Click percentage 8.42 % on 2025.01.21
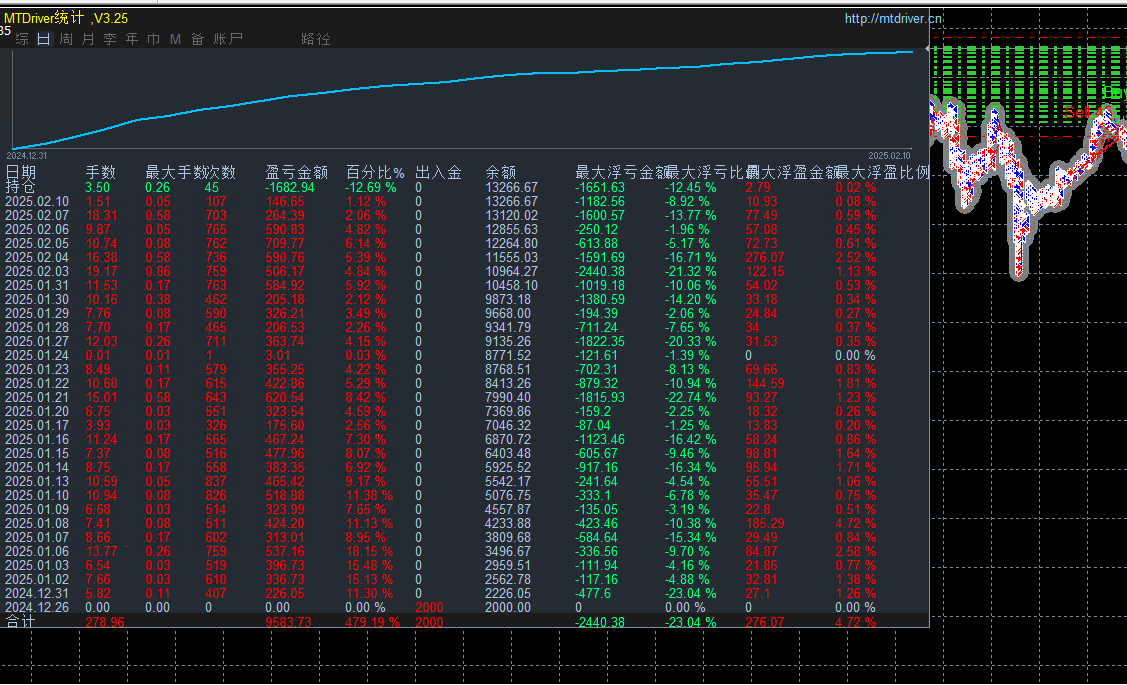The height and width of the screenshot is (685, 1127). click(366, 397)
